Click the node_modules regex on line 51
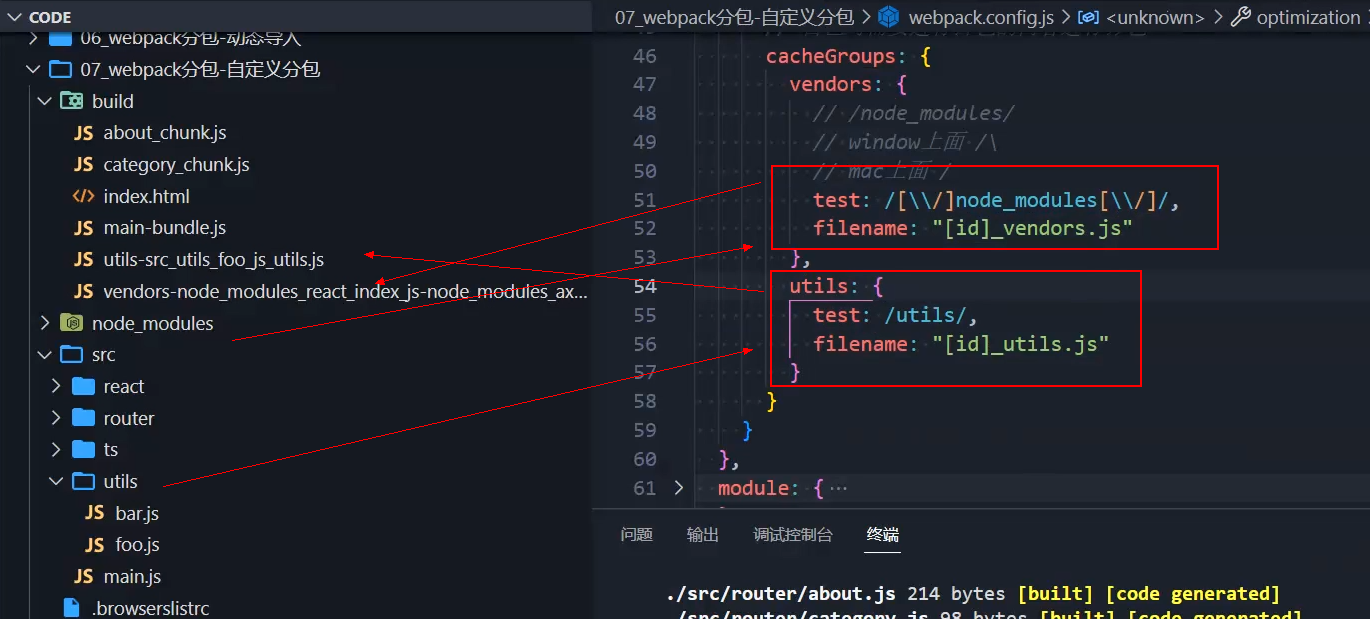 click(x=1027, y=200)
